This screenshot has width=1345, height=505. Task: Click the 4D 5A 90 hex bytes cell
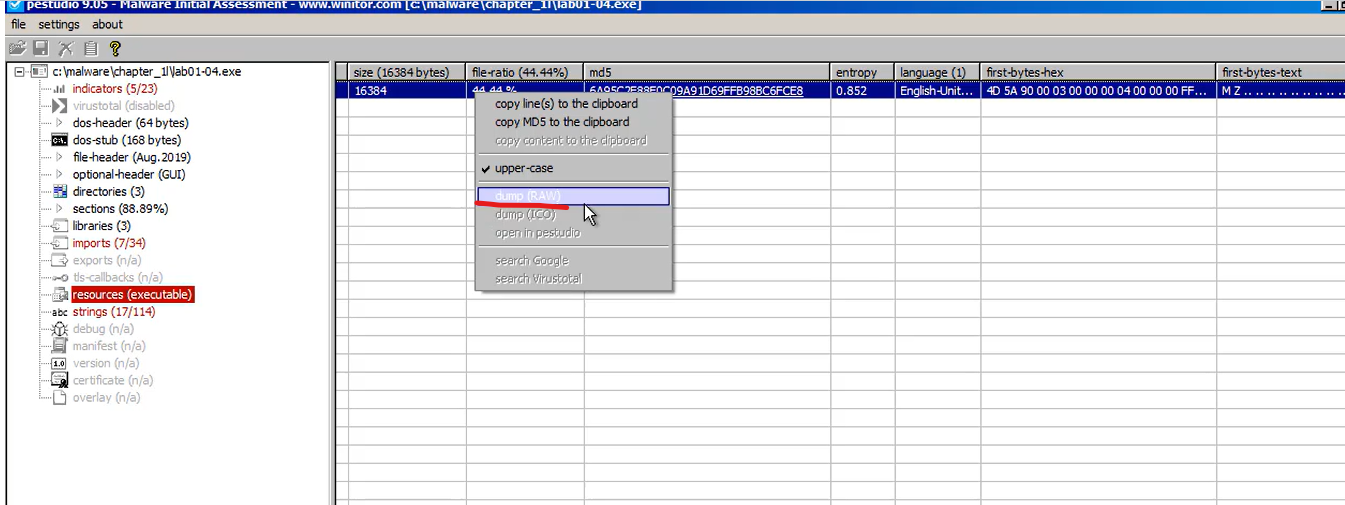point(1096,90)
